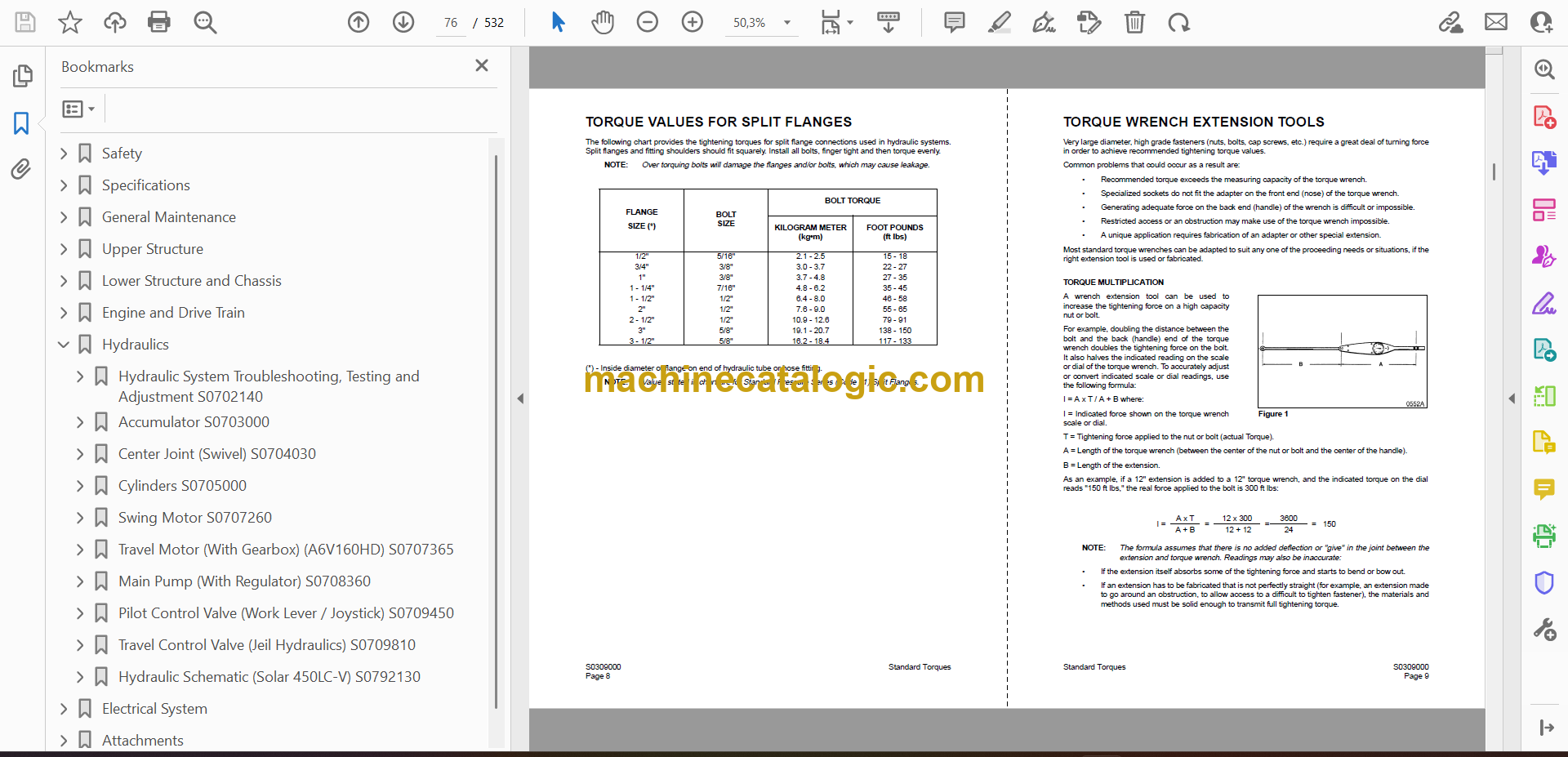Choose the selection arrow tool
The width and height of the screenshot is (1568, 757).
pyautogui.click(x=558, y=22)
